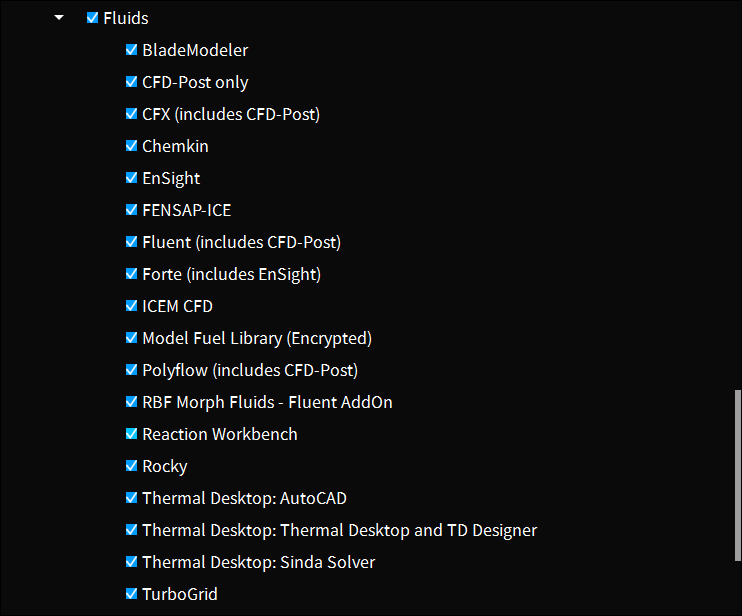742x616 pixels.
Task: Deselect CFD-Post only checkbox
Action: coord(131,82)
